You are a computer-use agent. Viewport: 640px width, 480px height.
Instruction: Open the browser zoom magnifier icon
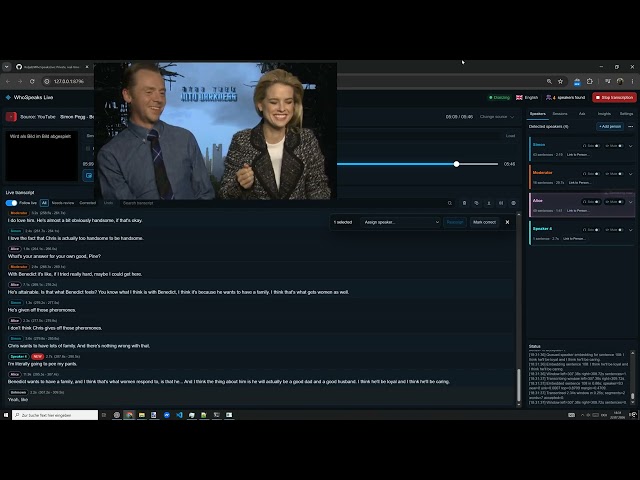[x=549, y=81]
